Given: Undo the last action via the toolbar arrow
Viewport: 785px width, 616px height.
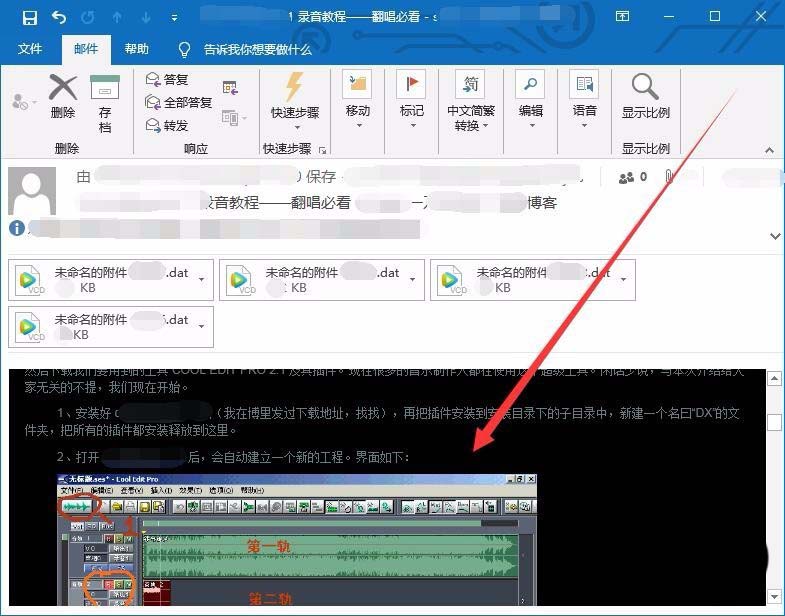Looking at the screenshot, I should tap(59, 17).
